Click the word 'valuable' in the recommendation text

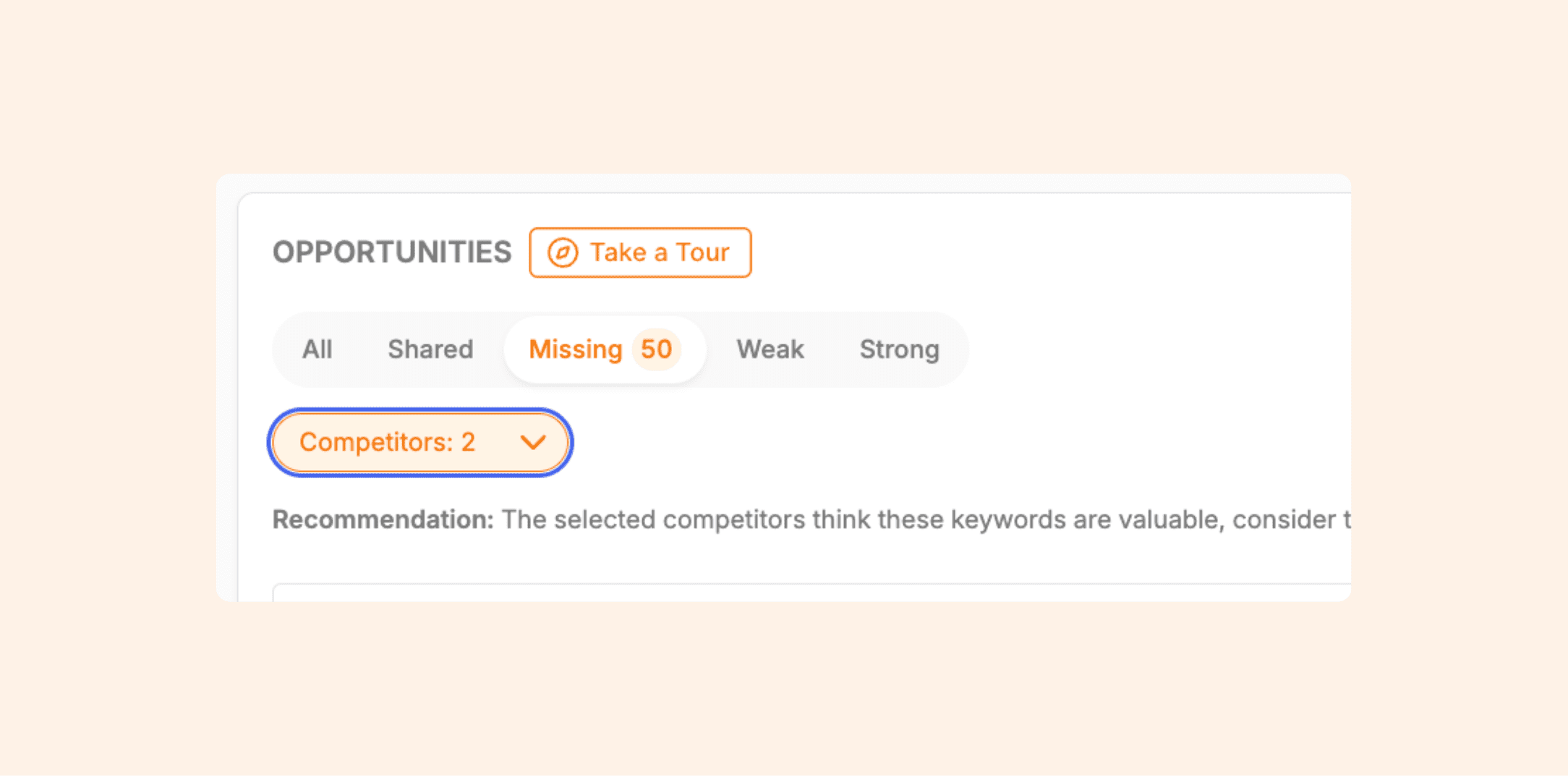click(x=1163, y=519)
